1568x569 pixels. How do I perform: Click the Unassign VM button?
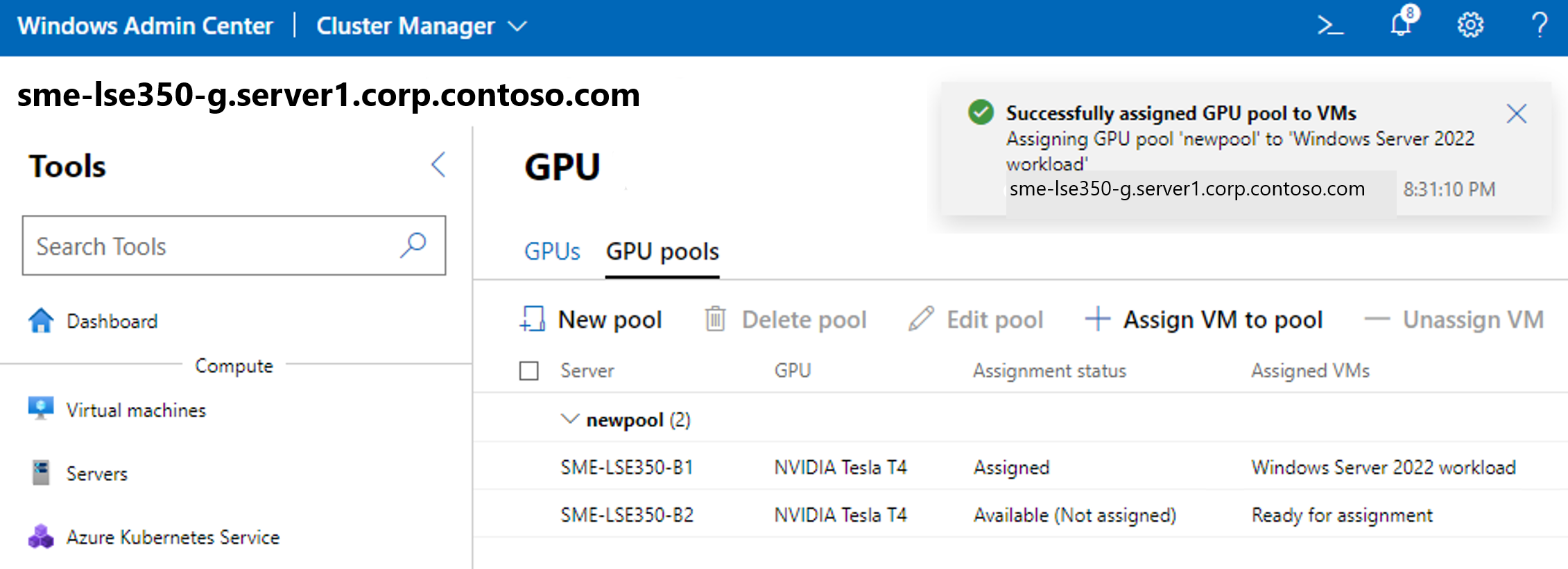pyautogui.click(x=1454, y=319)
